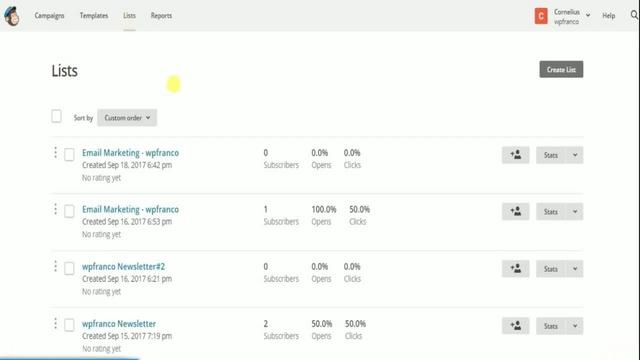Open Stats for list created Sep 15

coord(551,326)
